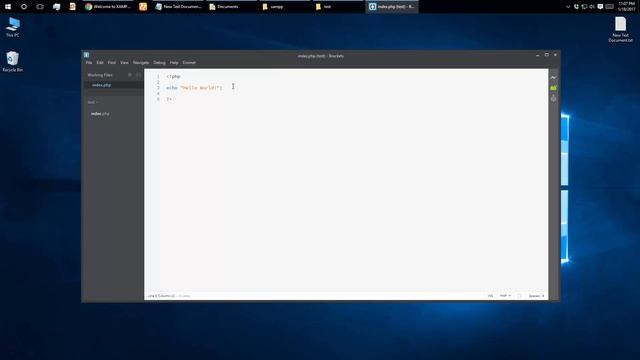Click the touch keyboard tray icon
The width and height of the screenshot is (640, 360).
click(609, 7)
